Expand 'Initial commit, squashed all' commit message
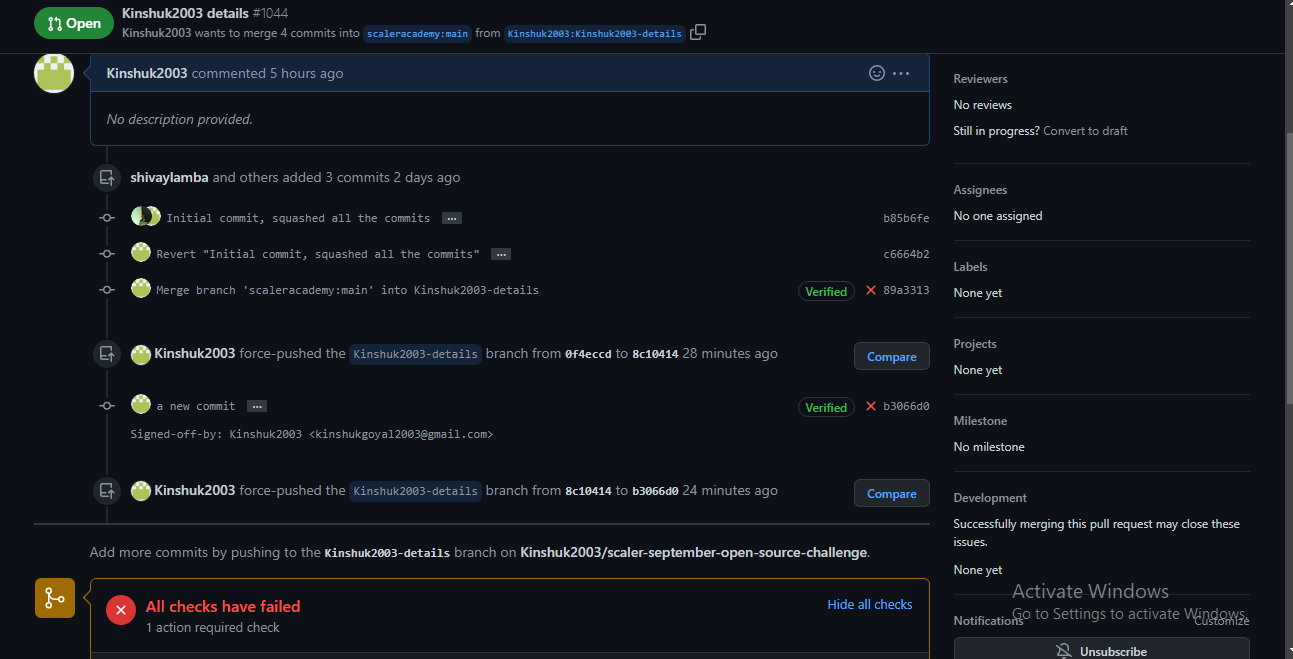The width and height of the screenshot is (1293, 659). coord(452,218)
